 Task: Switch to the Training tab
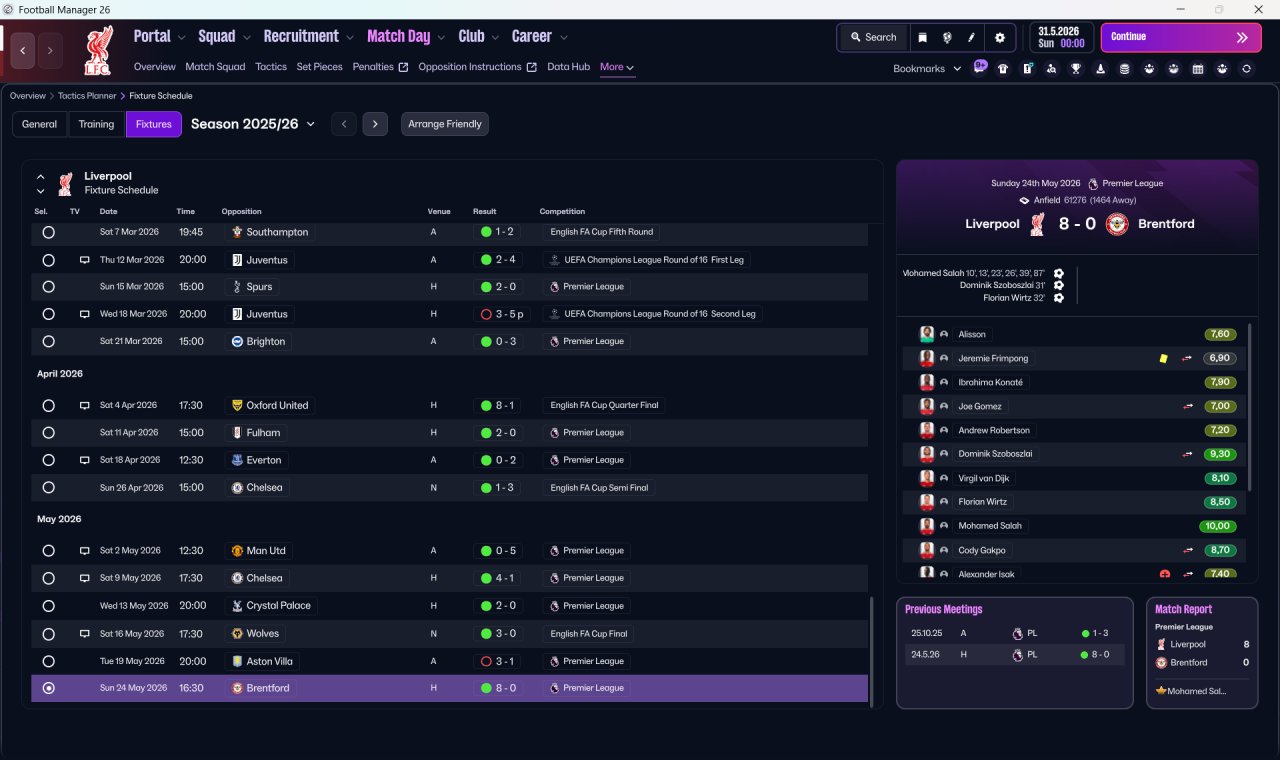[96, 124]
